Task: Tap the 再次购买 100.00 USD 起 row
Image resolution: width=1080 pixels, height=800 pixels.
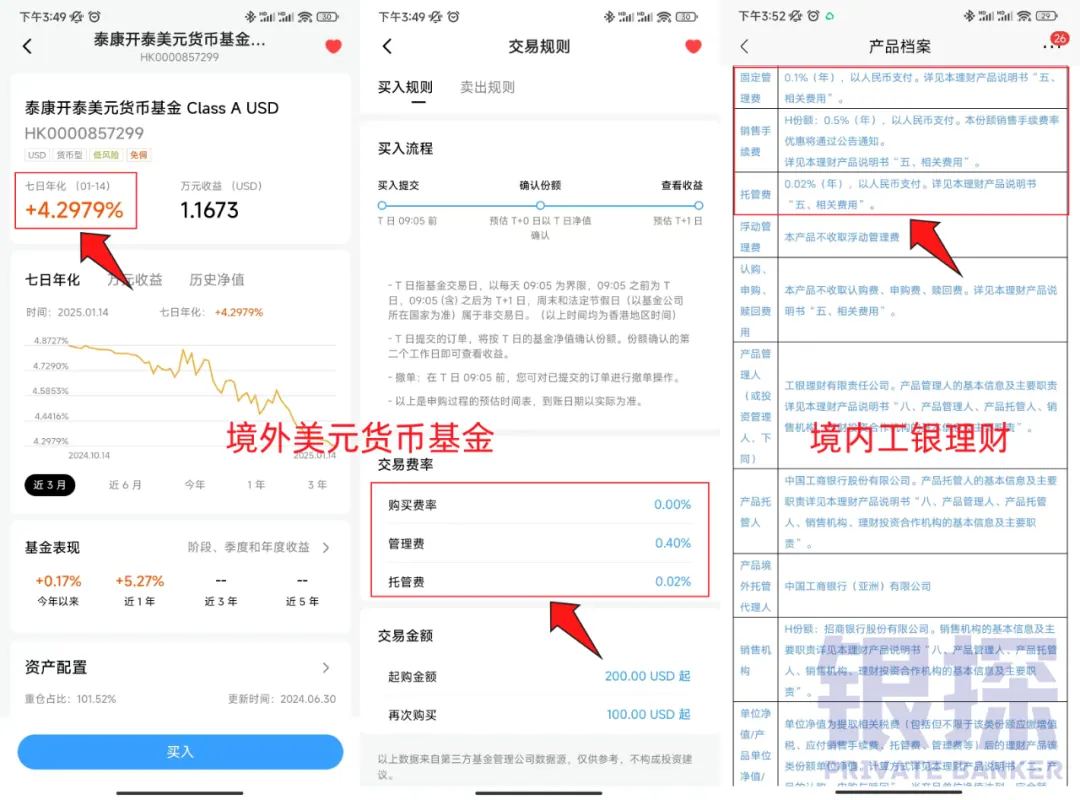Action: (x=539, y=715)
